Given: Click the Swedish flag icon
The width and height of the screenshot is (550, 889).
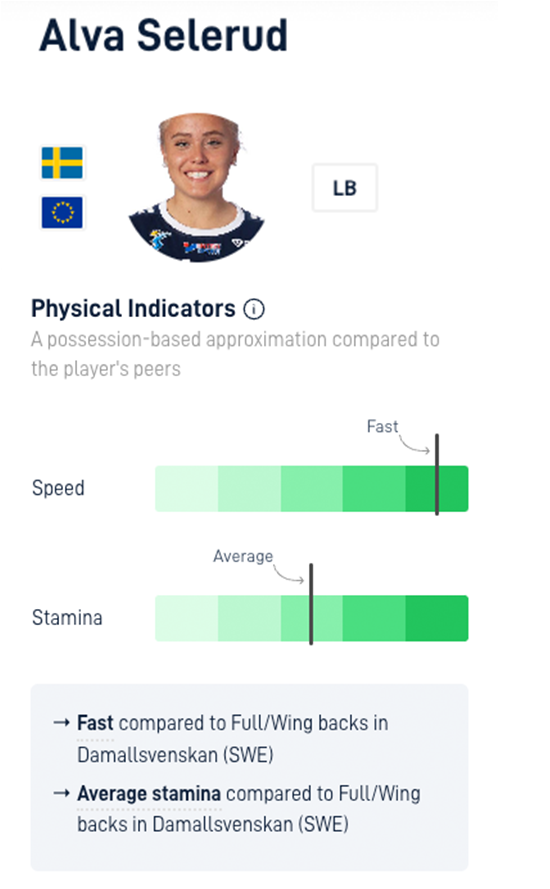Looking at the screenshot, I should pyautogui.click(x=62, y=163).
